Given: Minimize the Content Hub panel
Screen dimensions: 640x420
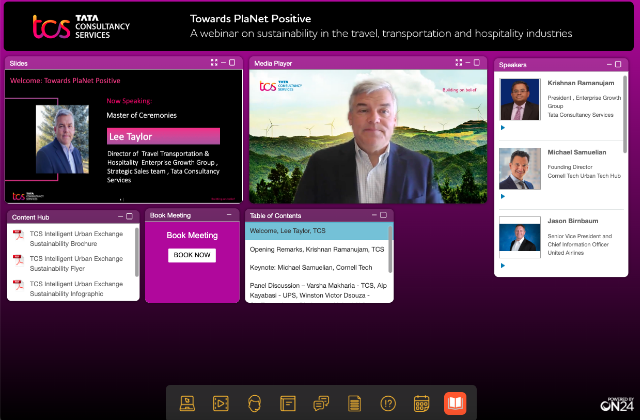Looking at the screenshot, I should click(x=120, y=216).
